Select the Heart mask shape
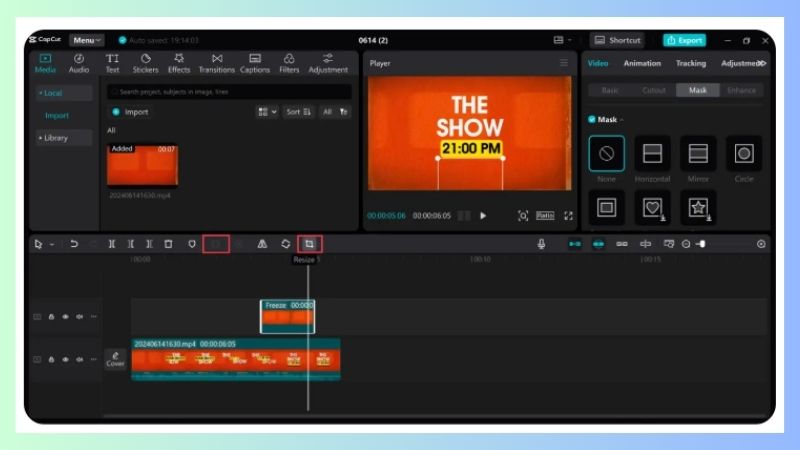 [653, 208]
